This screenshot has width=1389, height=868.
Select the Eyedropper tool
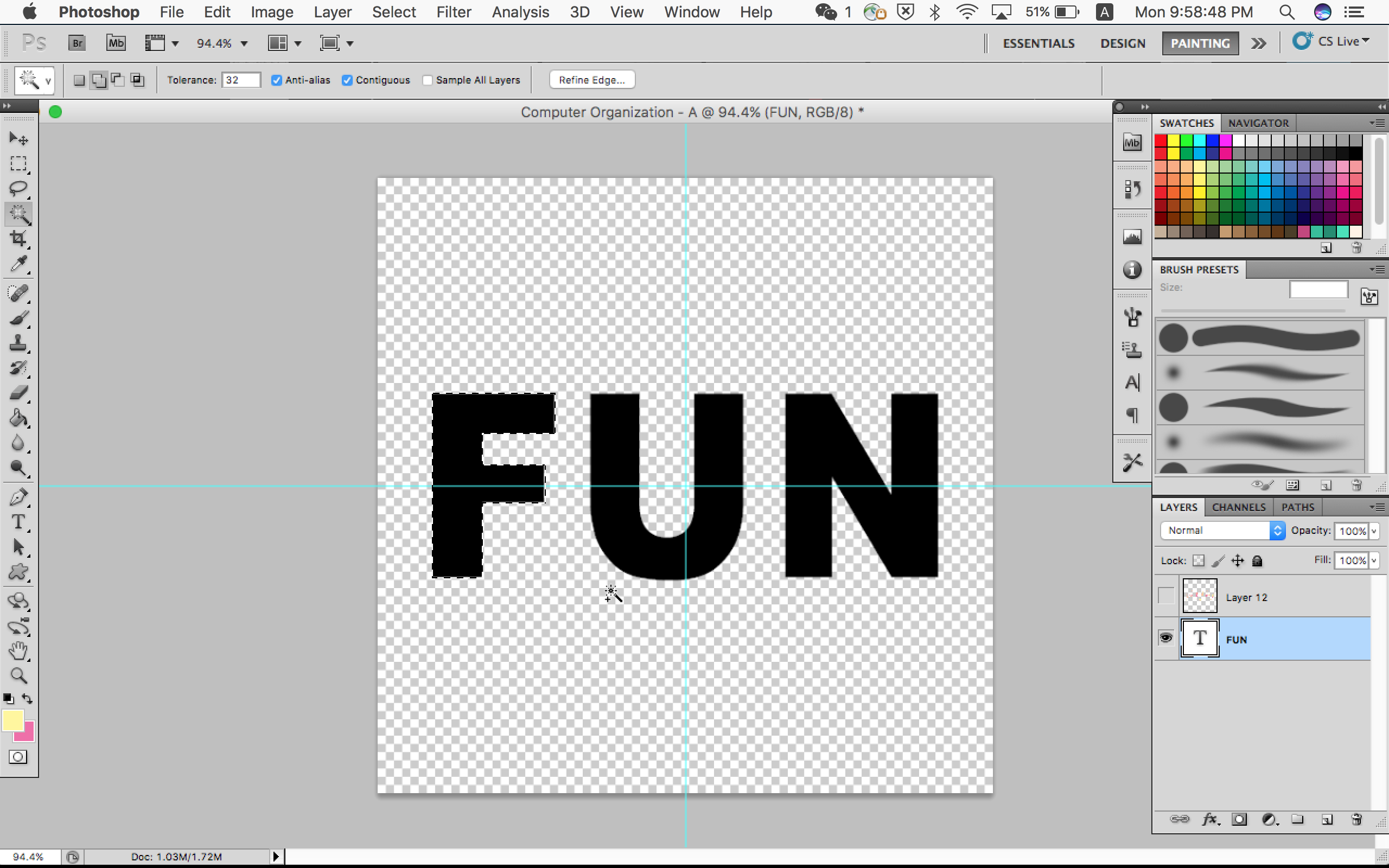point(18,264)
